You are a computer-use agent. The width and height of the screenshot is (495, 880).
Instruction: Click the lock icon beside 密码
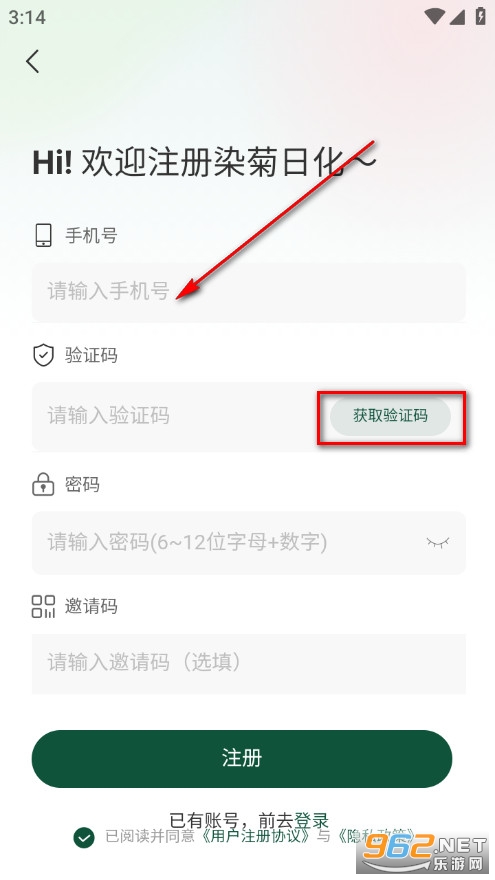tap(43, 484)
